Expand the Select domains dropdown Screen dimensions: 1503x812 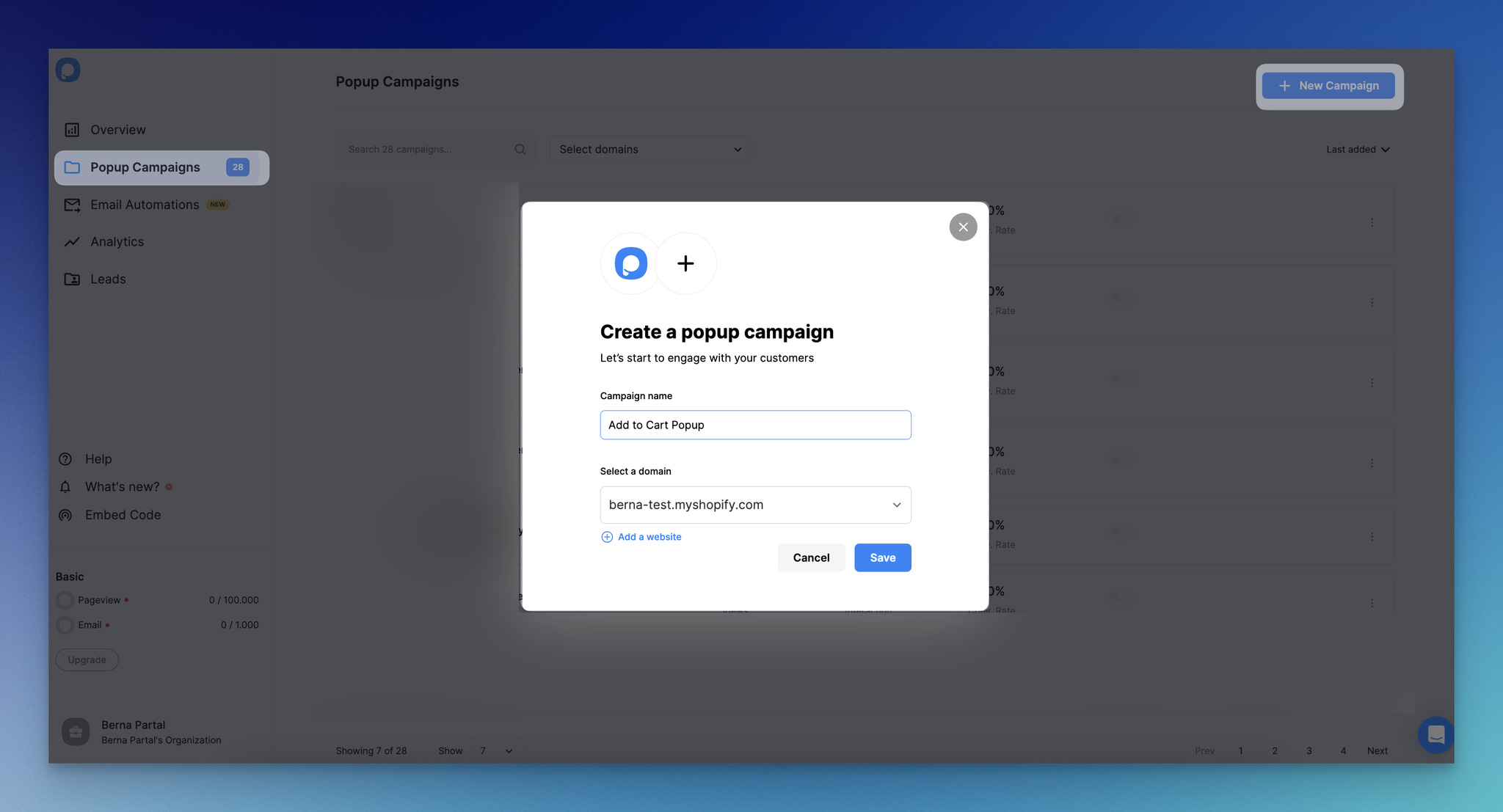coord(650,148)
